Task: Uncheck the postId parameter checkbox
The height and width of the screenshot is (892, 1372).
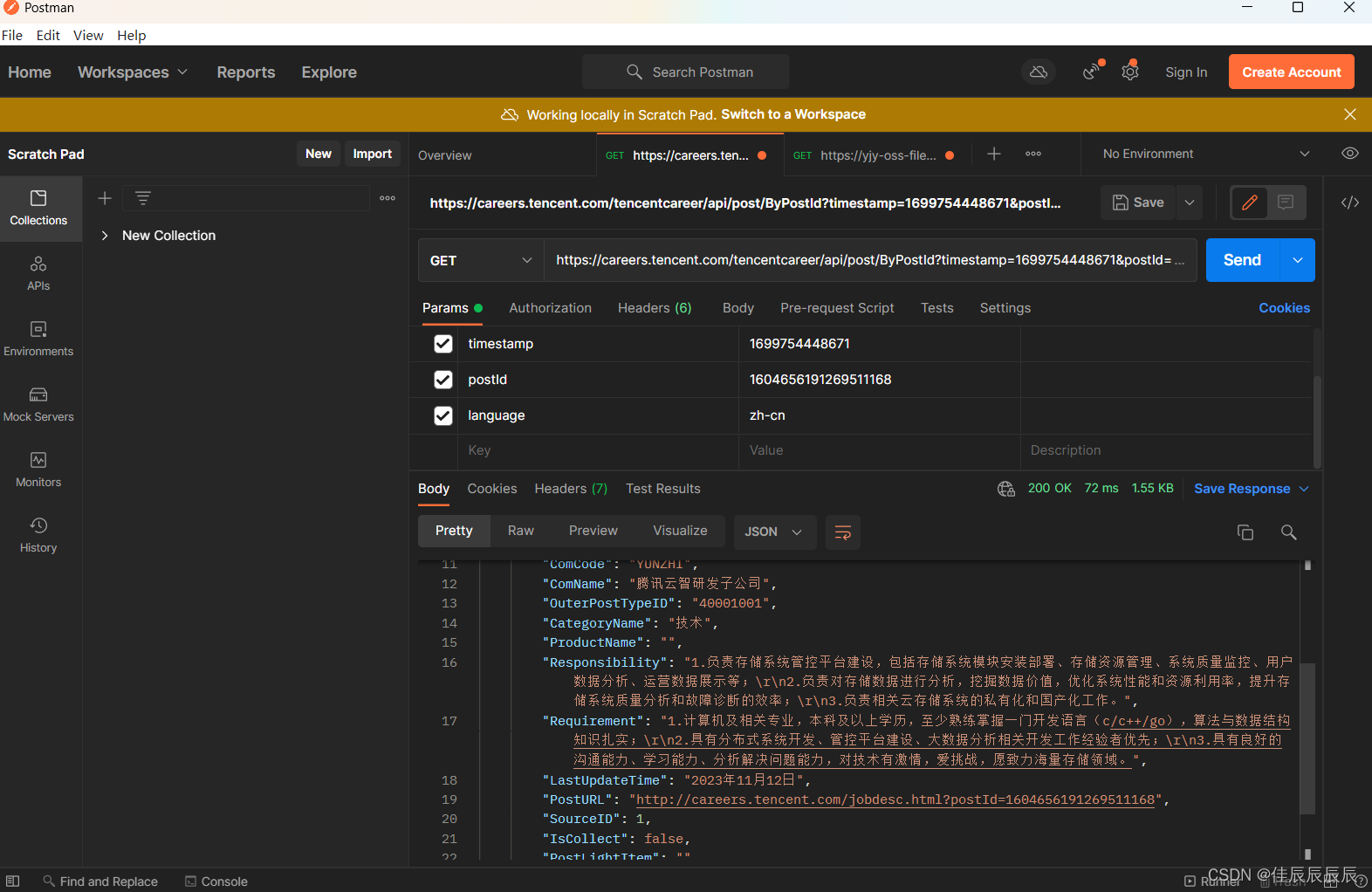Action: (443, 380)
